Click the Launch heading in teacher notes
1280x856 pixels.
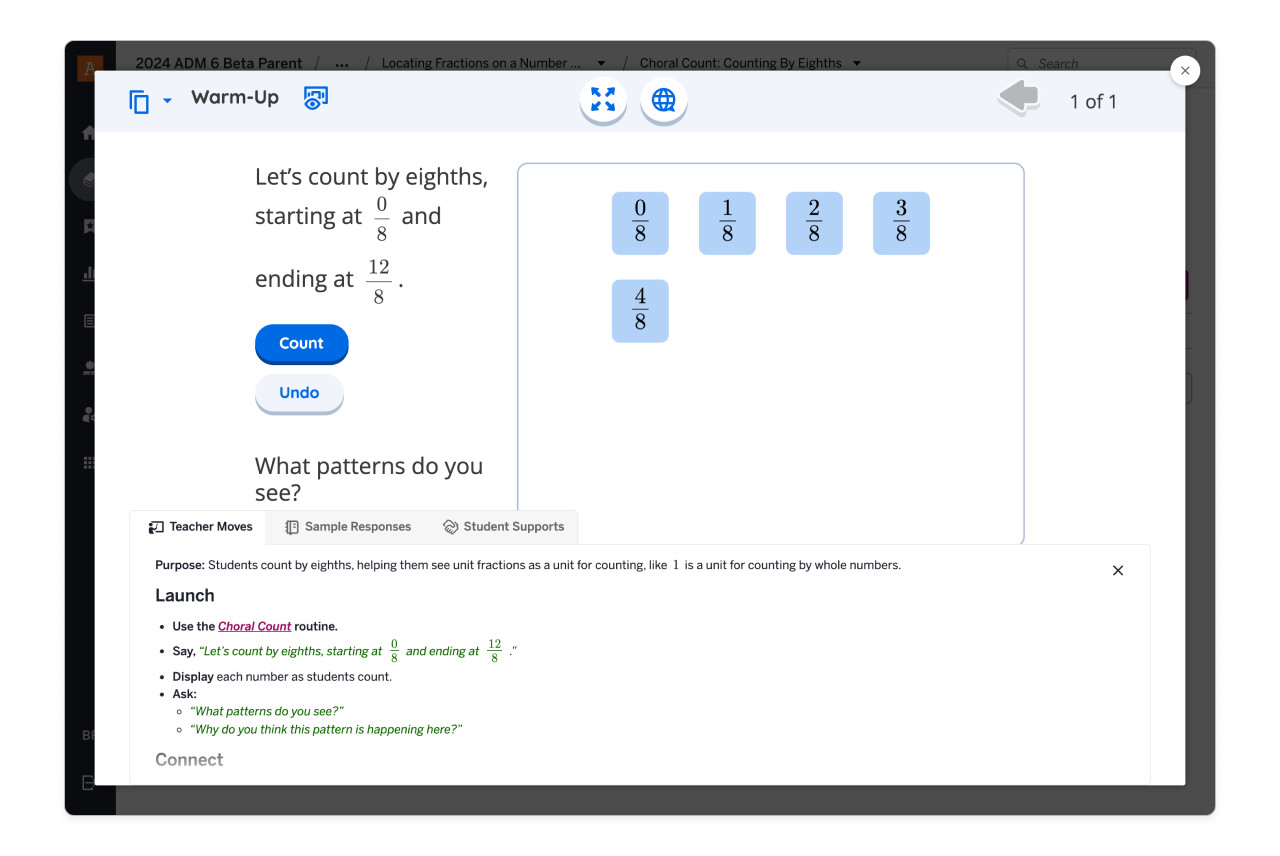185,595
